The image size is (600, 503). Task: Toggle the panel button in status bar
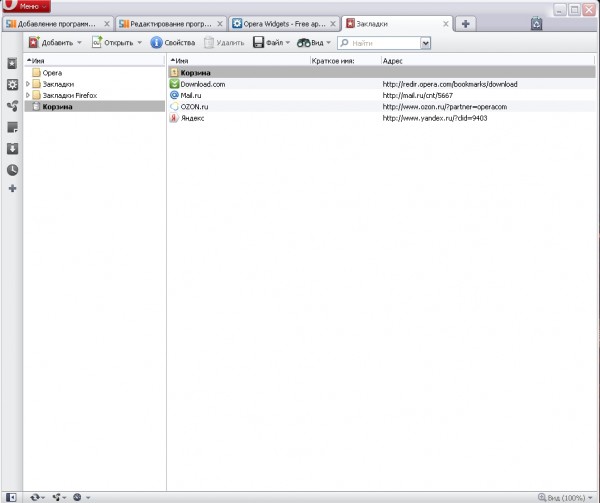pos(11,497)
